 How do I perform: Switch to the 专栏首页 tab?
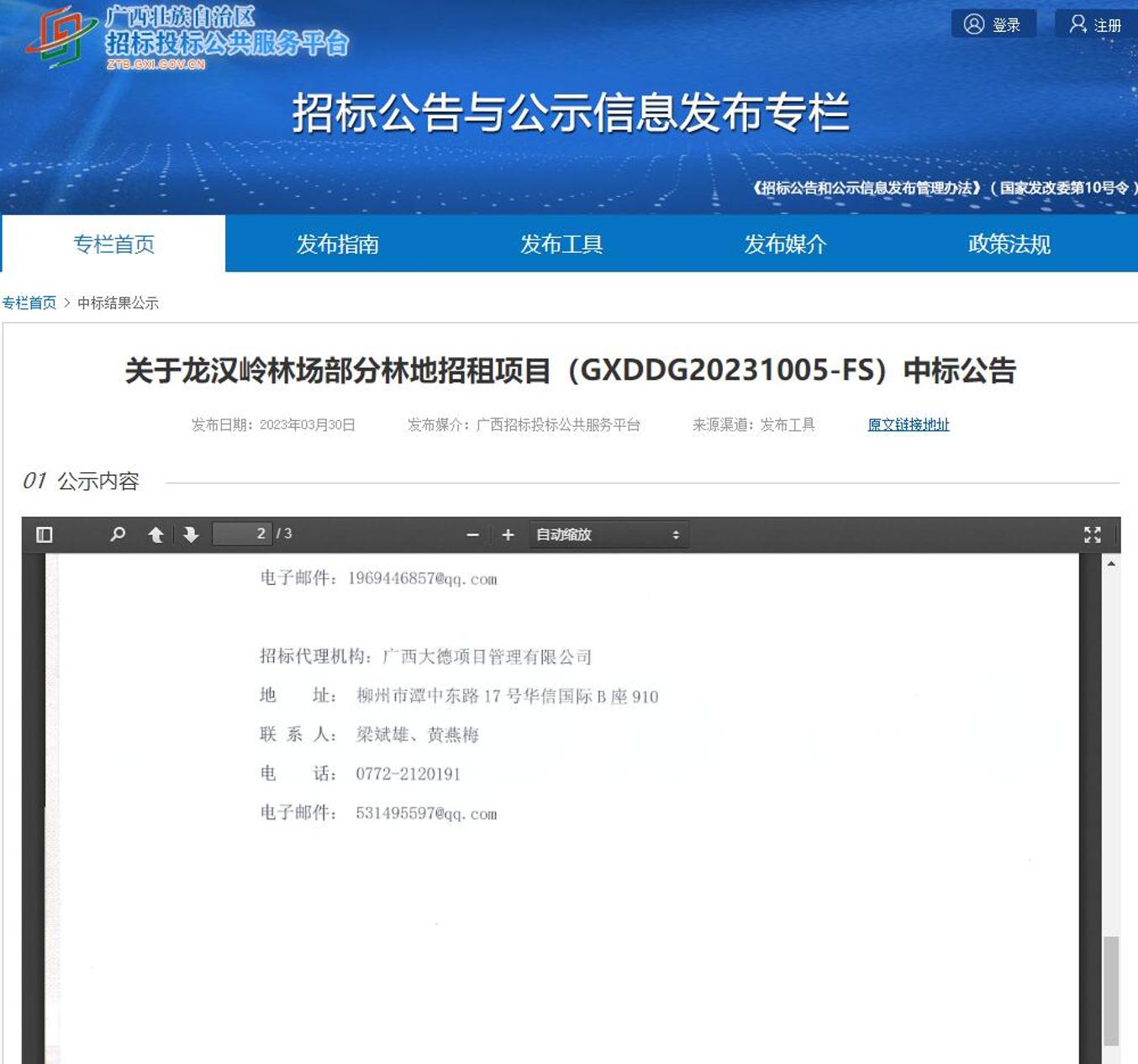113,244
